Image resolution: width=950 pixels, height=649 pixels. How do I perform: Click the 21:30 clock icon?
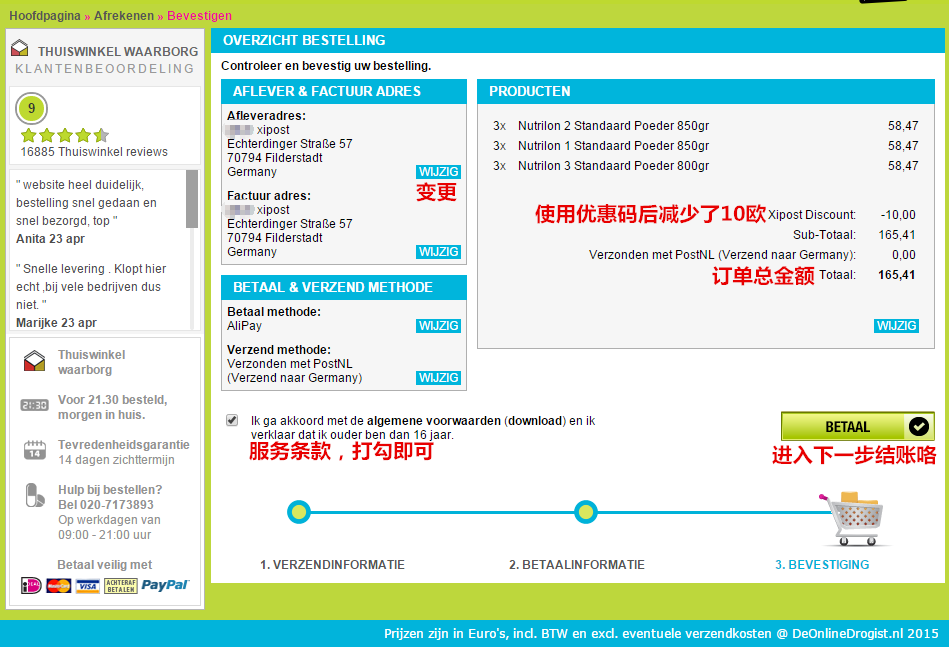coord(34,405)
